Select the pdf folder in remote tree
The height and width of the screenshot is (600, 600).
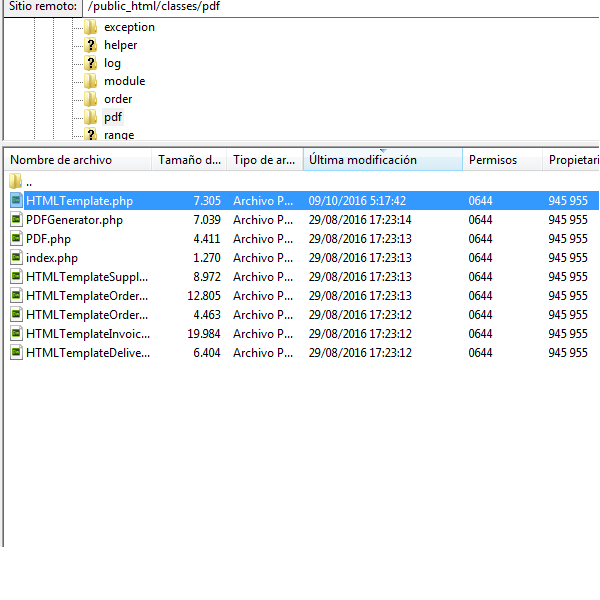113,117
